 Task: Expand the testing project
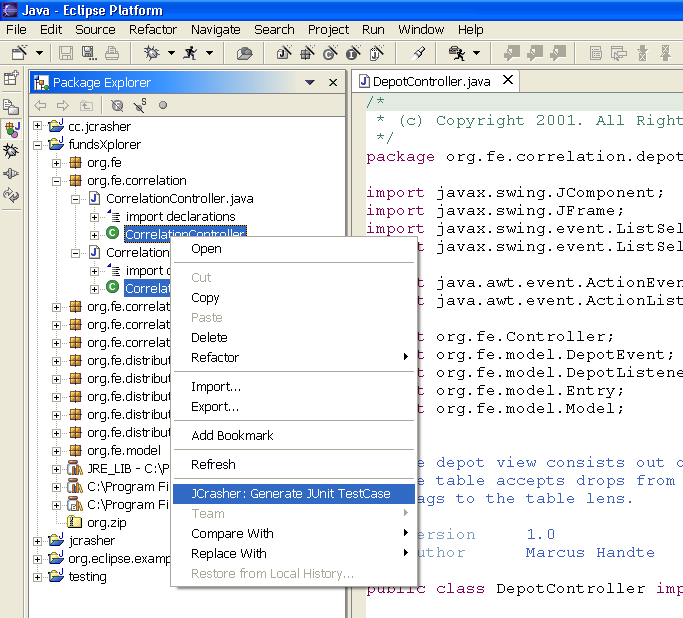[38, 577]
